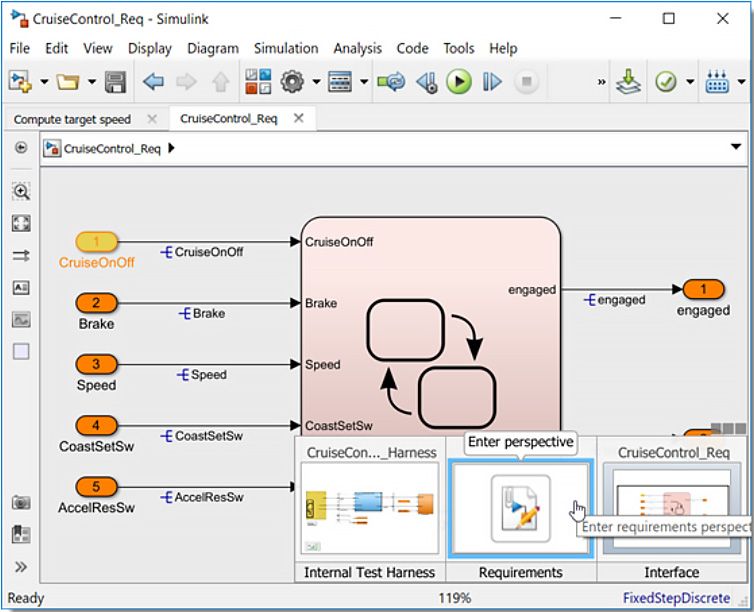Select the Requirements perspective thumbnail
This screenshot has height=612, width=754.
coord(520,508)
